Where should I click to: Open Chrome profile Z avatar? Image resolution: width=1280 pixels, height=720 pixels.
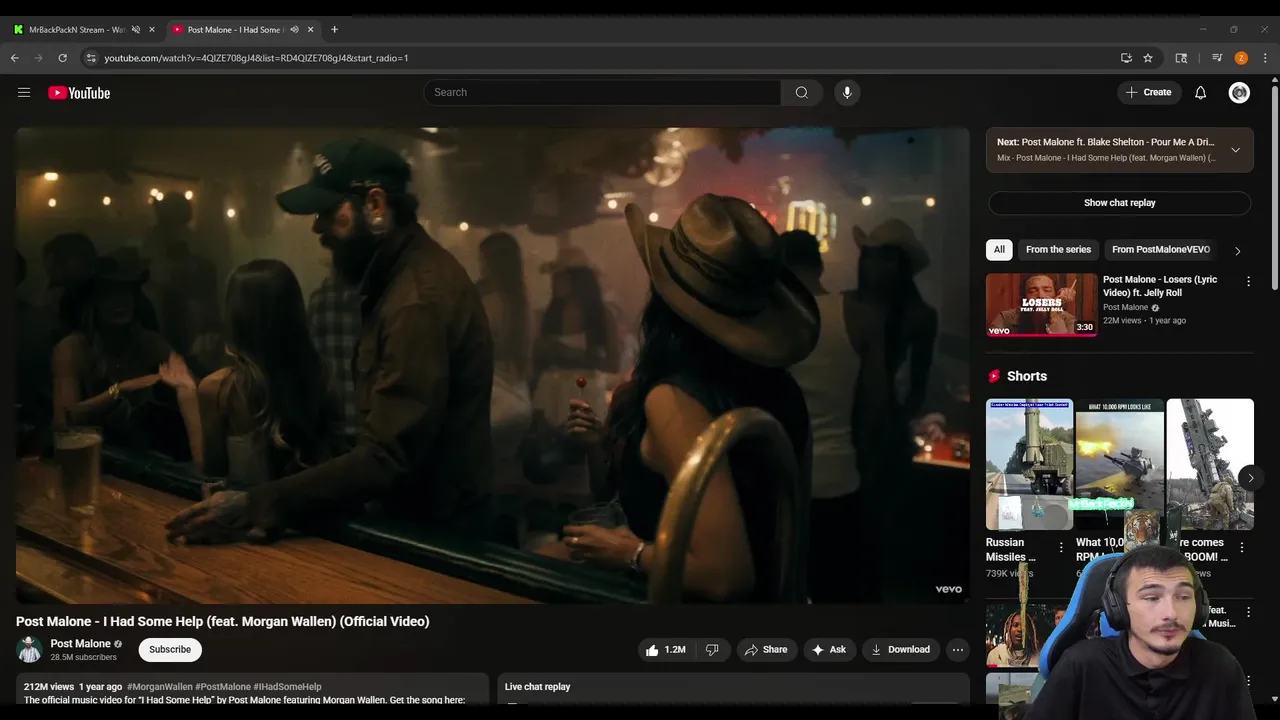pyautogui.click(x=1241, y=58)
